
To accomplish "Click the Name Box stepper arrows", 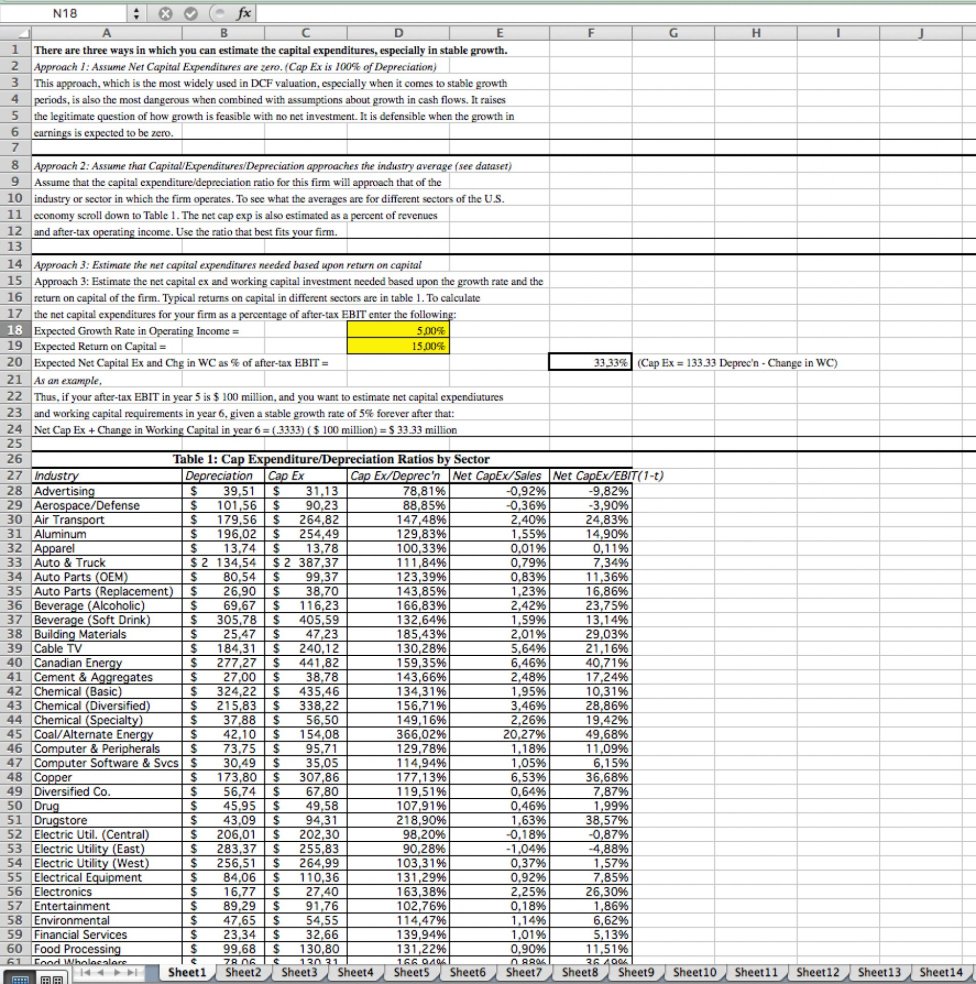I will coord(137,13).
